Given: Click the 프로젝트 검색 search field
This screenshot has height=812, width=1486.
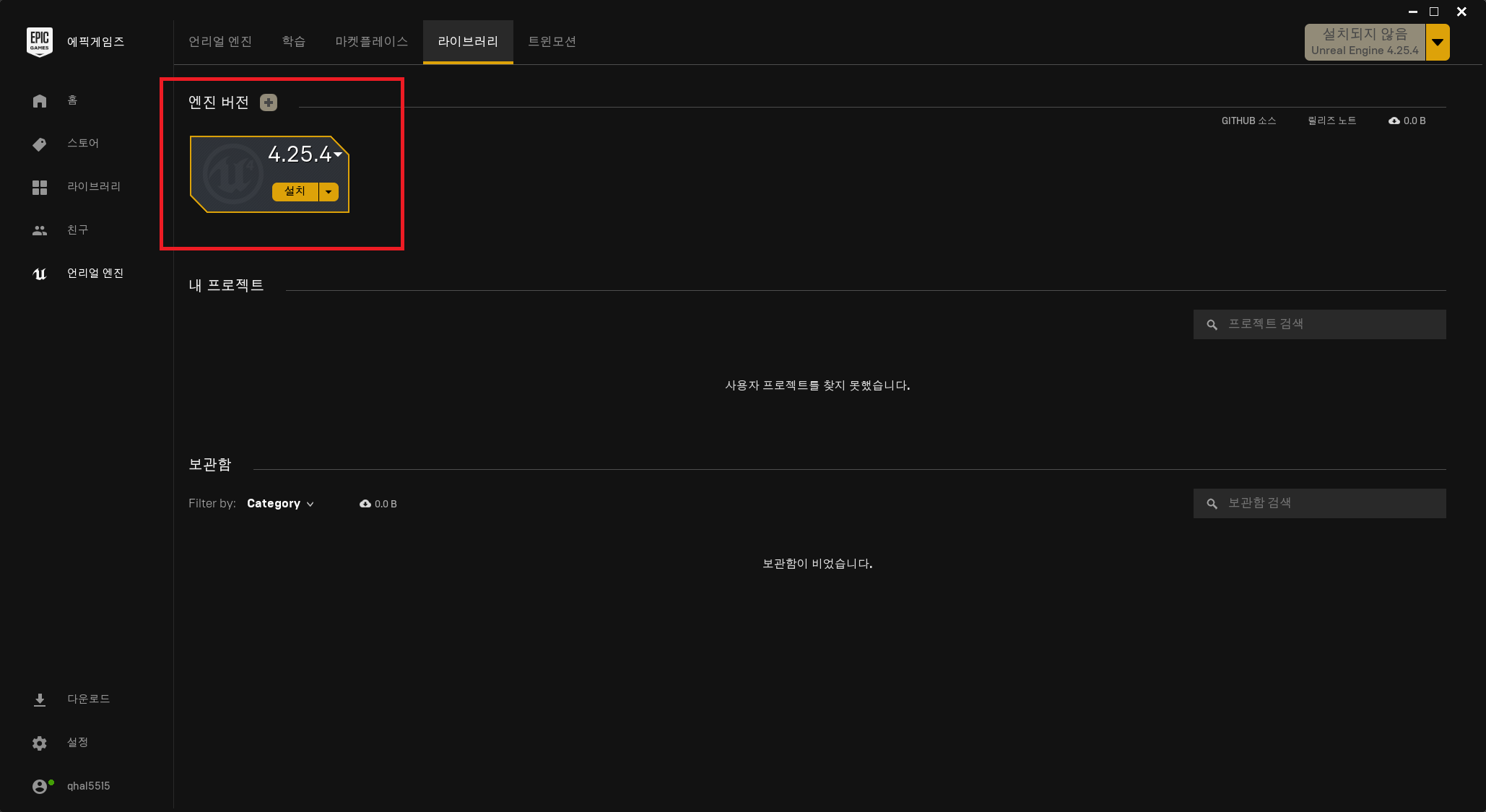Looking at the screenshot, I should (x=1329, y=324).
